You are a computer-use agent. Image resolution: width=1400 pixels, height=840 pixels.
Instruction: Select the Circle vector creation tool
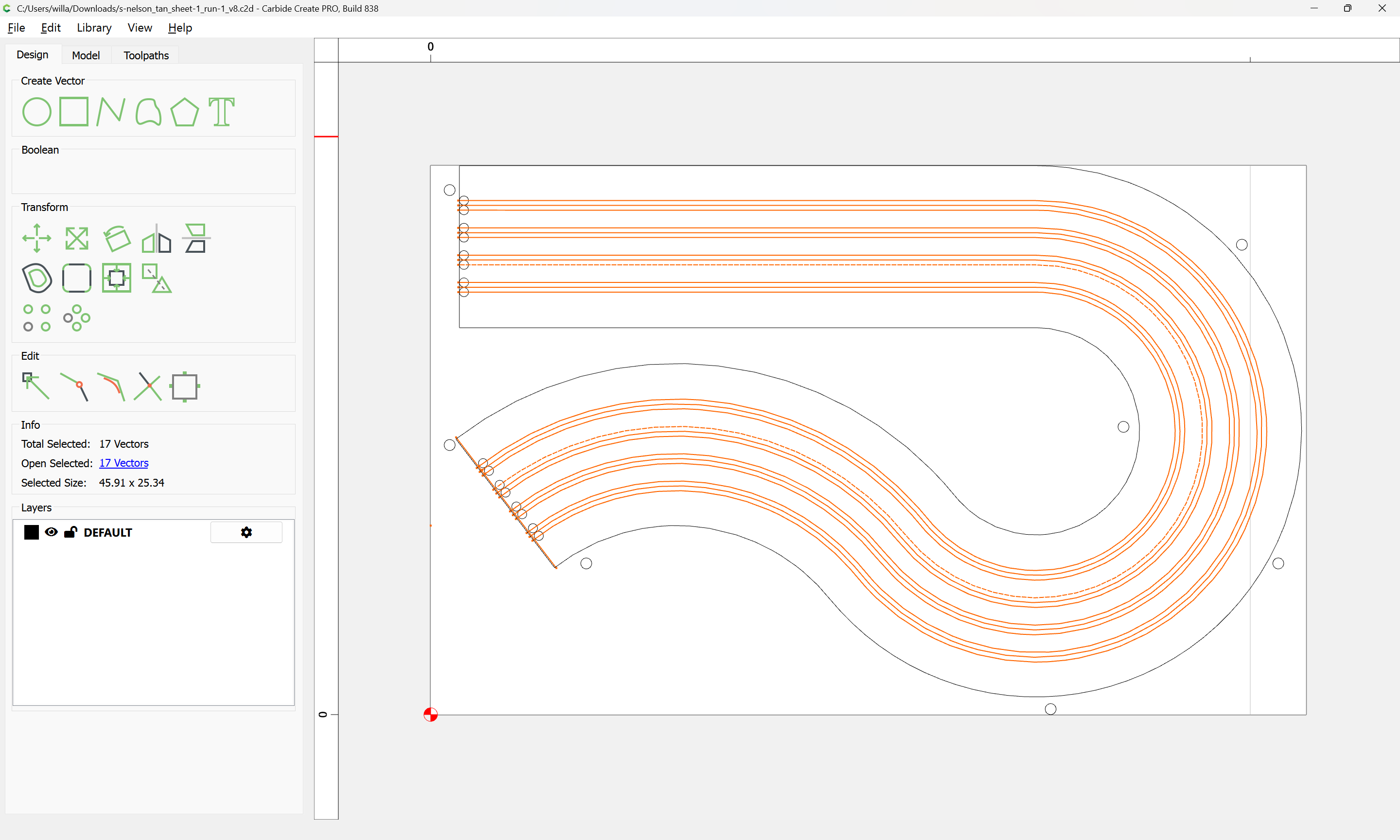[37, 111]
